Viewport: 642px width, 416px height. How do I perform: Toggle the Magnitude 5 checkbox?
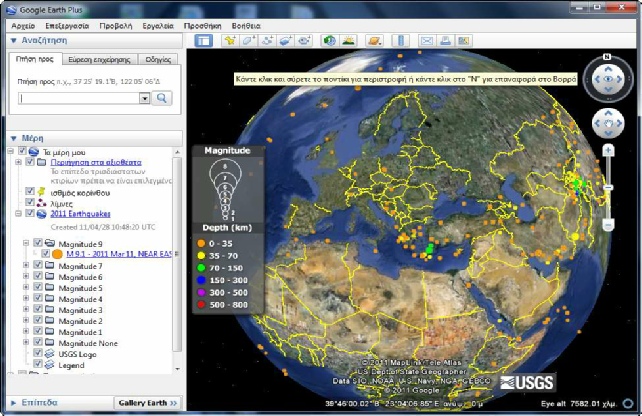[38, 287]
